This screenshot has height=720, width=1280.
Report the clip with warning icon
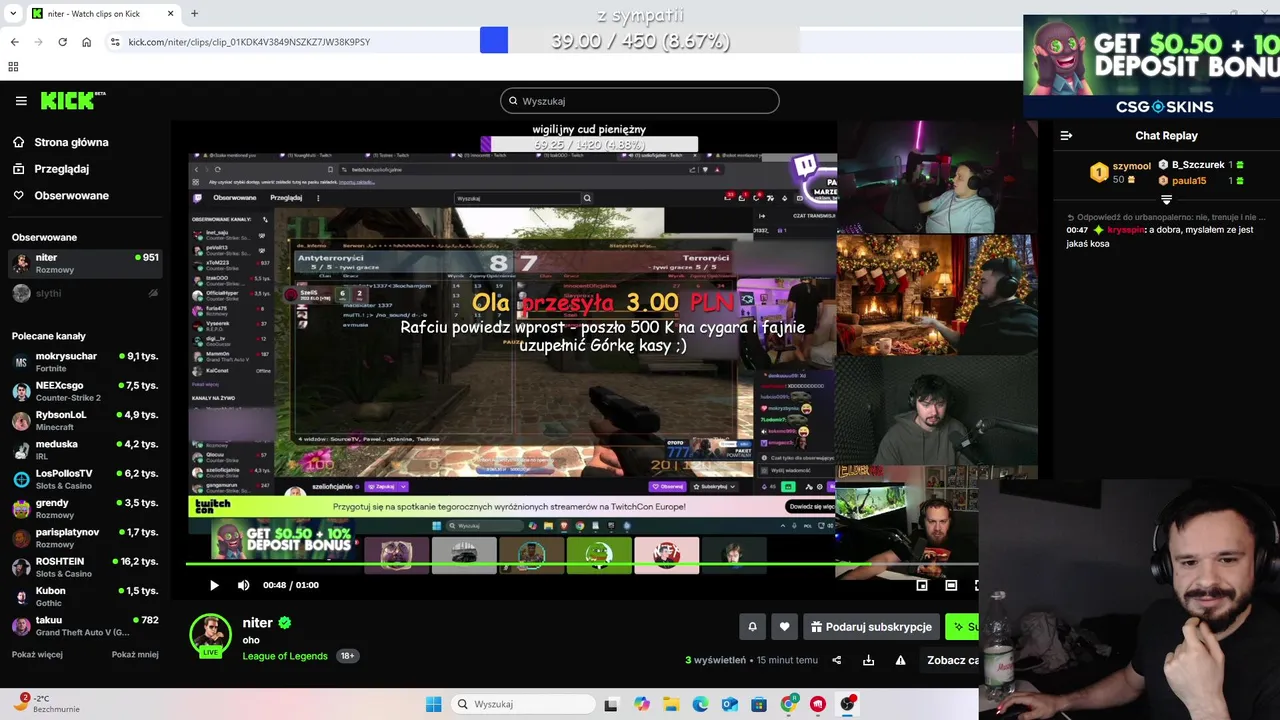pyautogui.click(x=900, y=660)
